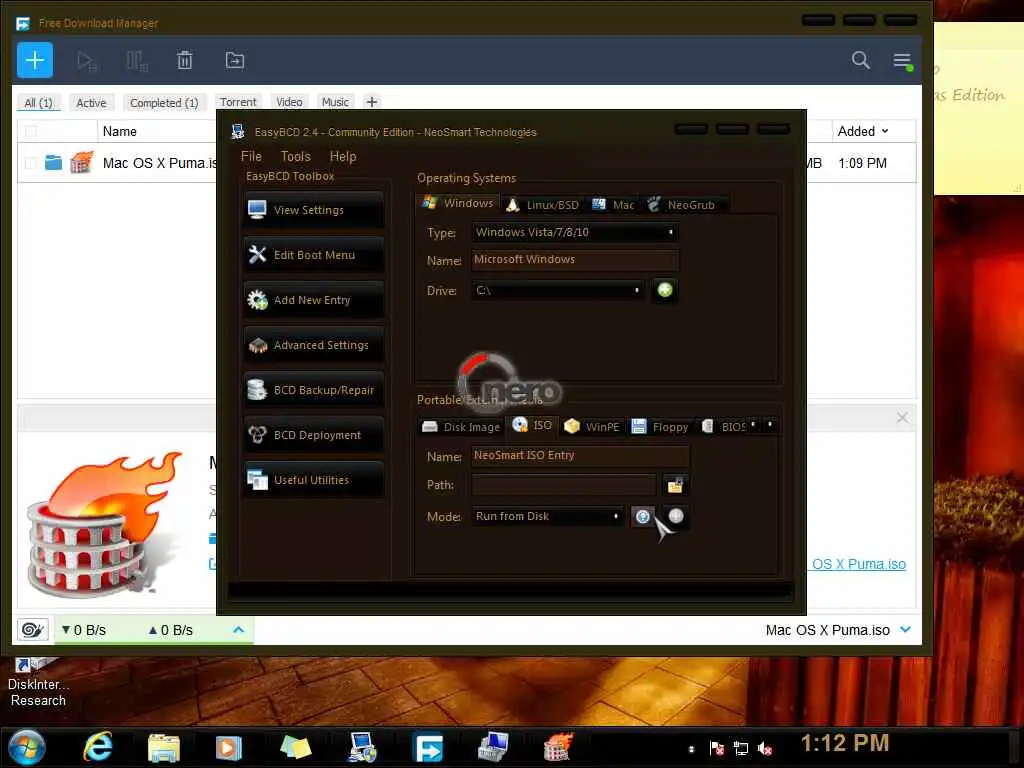Click the round add entry button beside Mode
The width and height of the screenshot is (1024, 768).
coord(676,516)
